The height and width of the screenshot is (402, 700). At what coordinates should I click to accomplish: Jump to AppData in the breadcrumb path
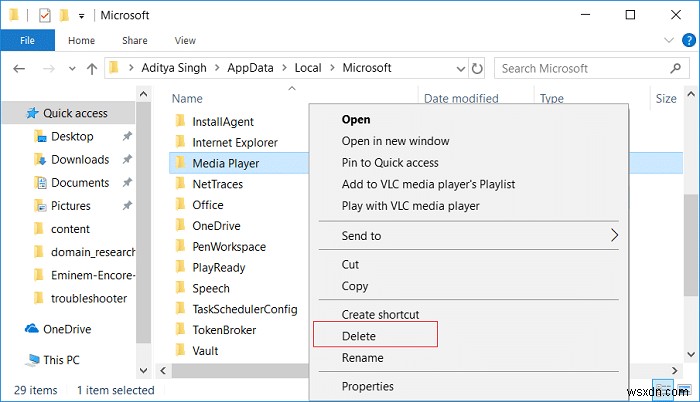(x=257, y=68)
